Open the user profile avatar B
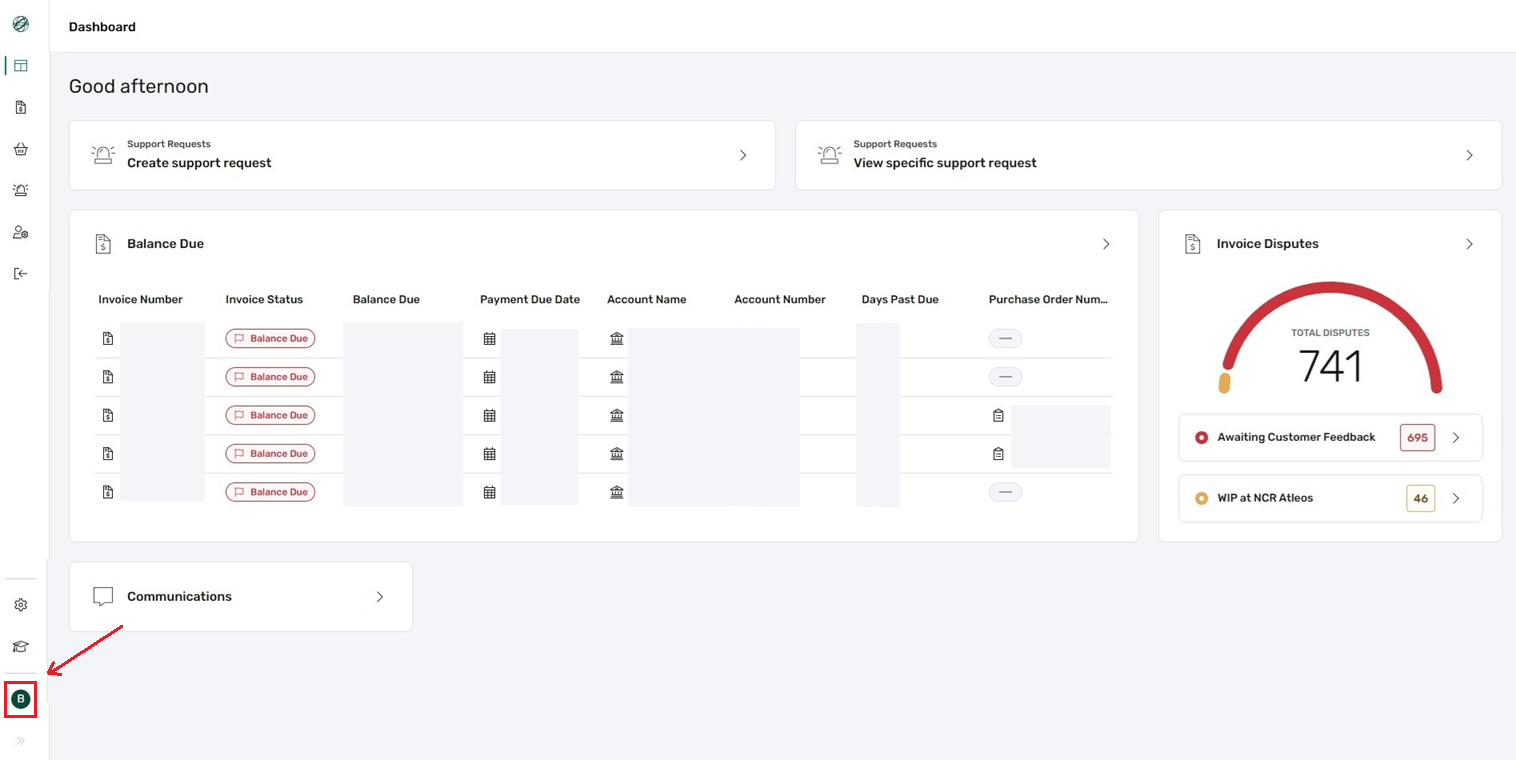Screen dimensions: 1516x760 pyautogui.click(x=20, y=698)
